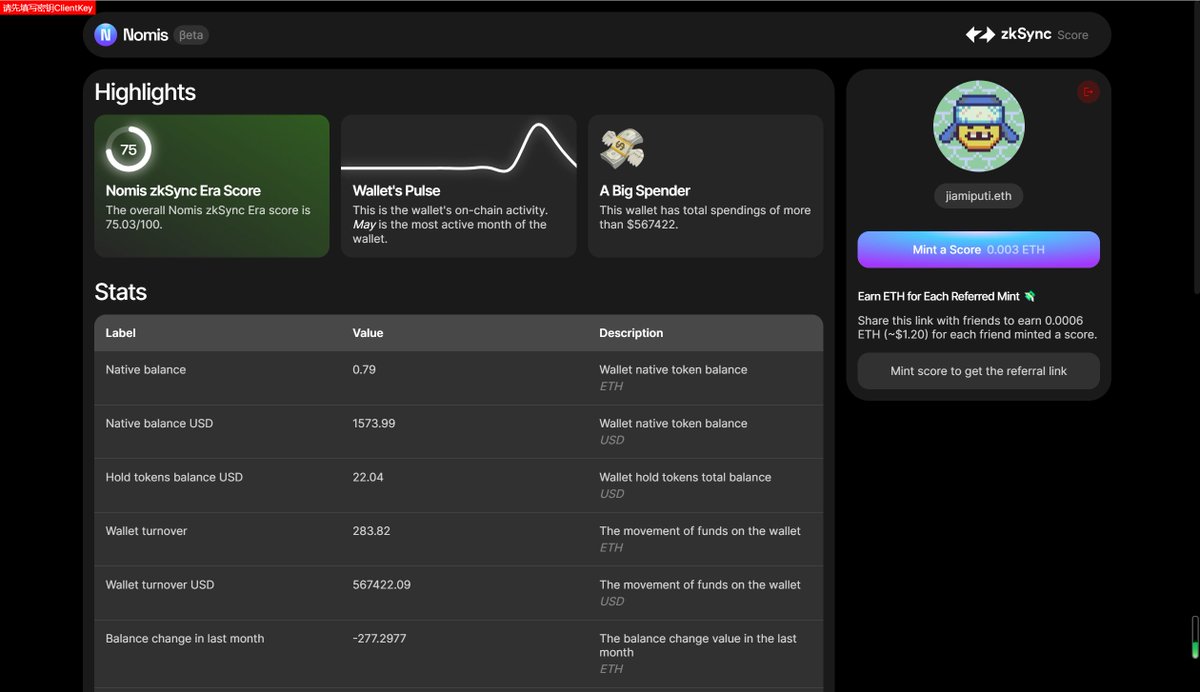The width and height of the screenshot is (1200, 692).
Task: Click the jiamiputi.eth name badge
Action: [x=978, y=196]
